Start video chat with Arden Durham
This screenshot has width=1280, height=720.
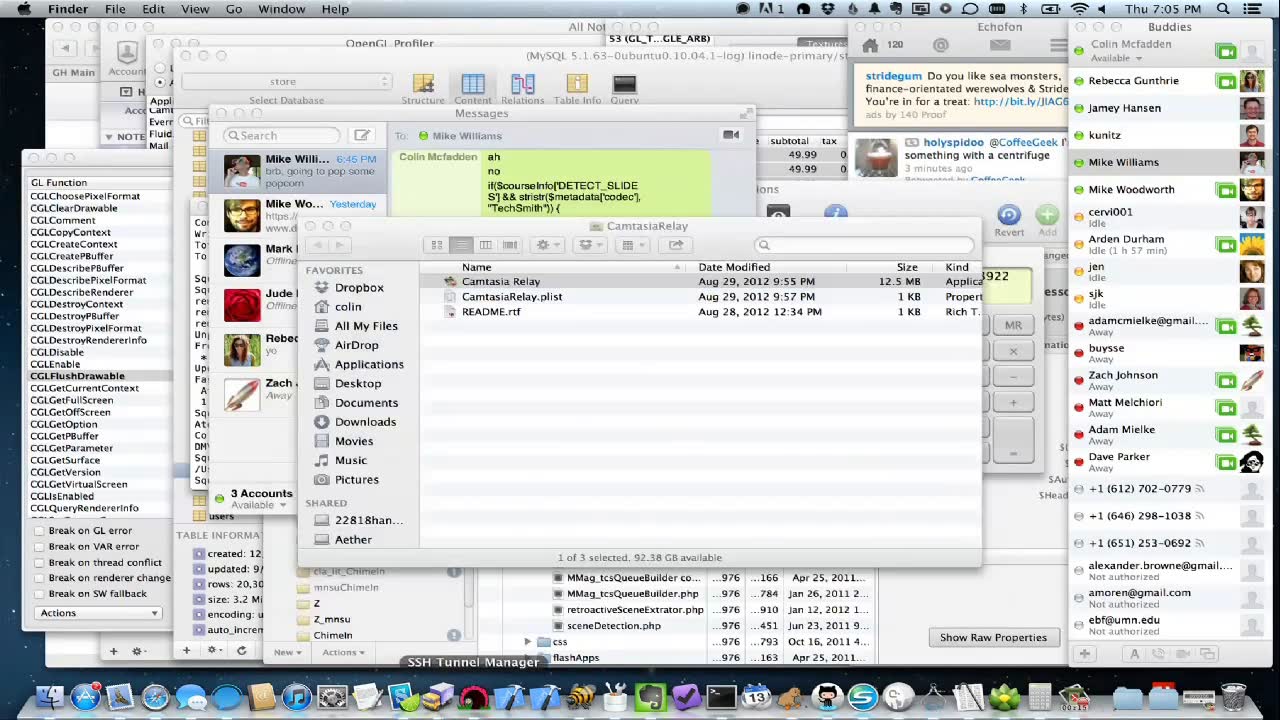pos(1225,244)
